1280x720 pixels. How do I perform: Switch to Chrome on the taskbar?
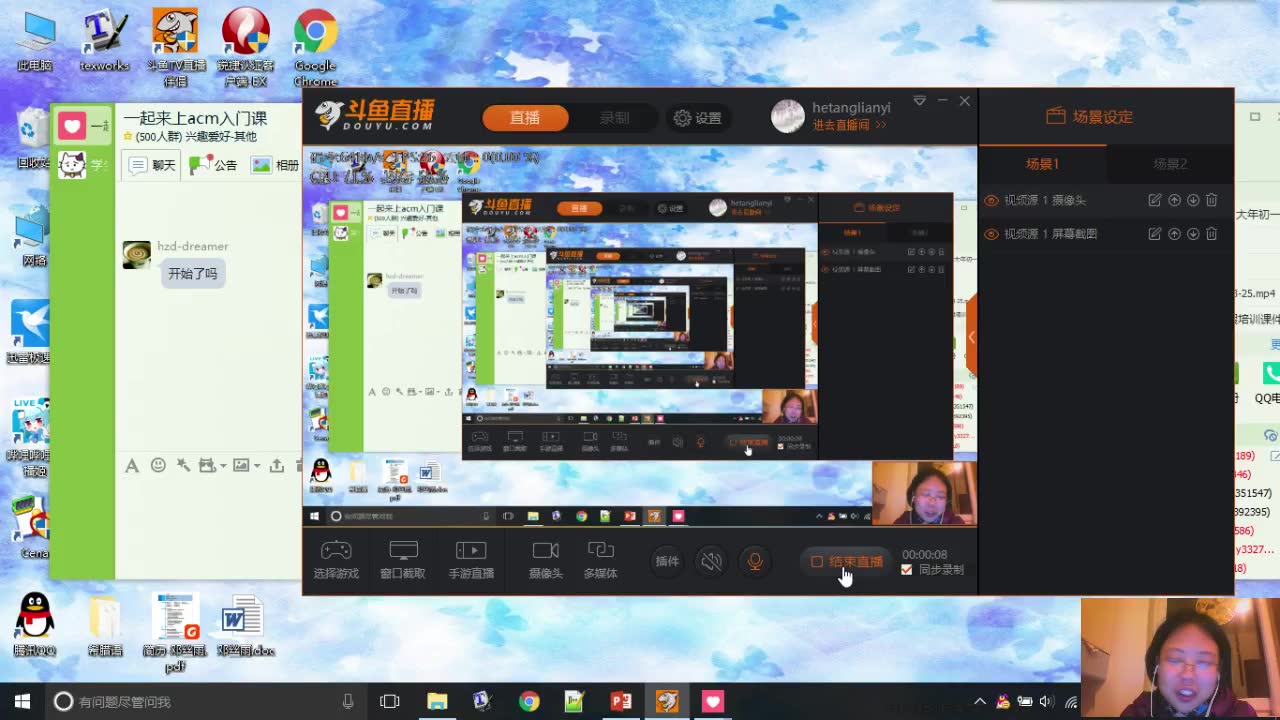529,702
